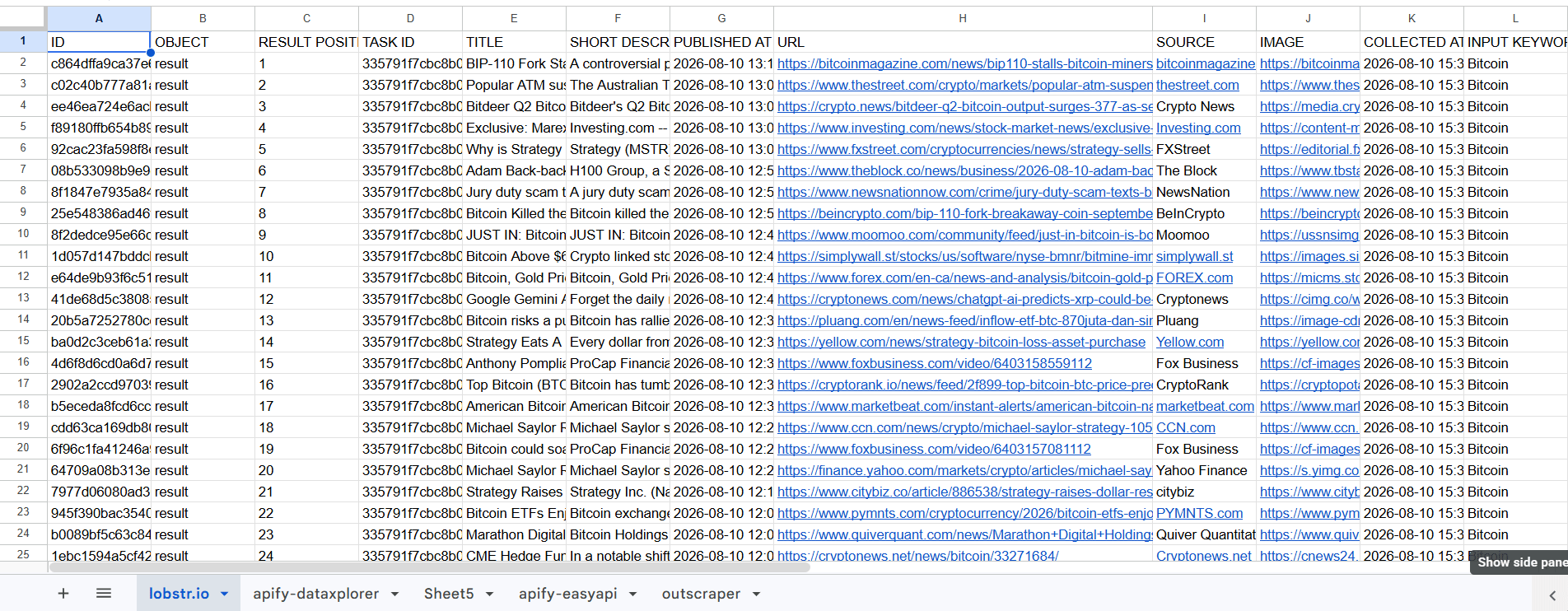Open the foxbusiness.com video 6403157081112 link
Screen dimensions: 1568x611
tap(934, 449)
